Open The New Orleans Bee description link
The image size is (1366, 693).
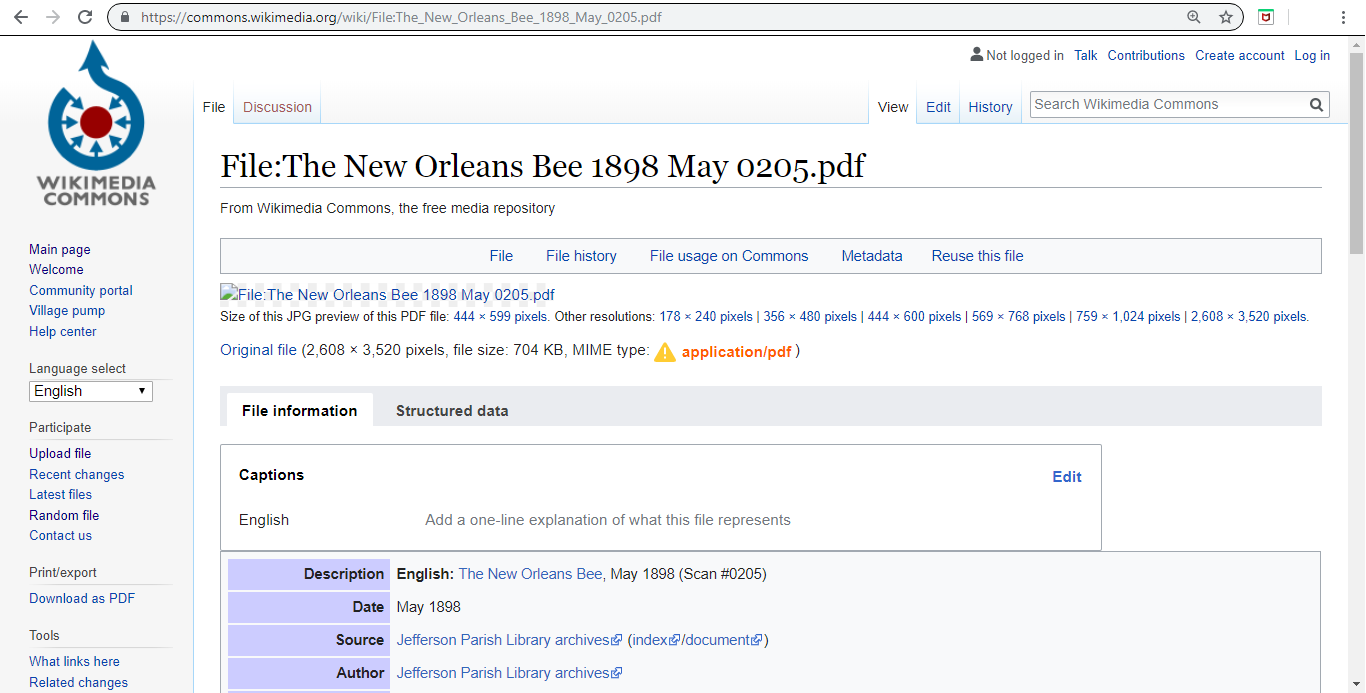pos(530,574)
